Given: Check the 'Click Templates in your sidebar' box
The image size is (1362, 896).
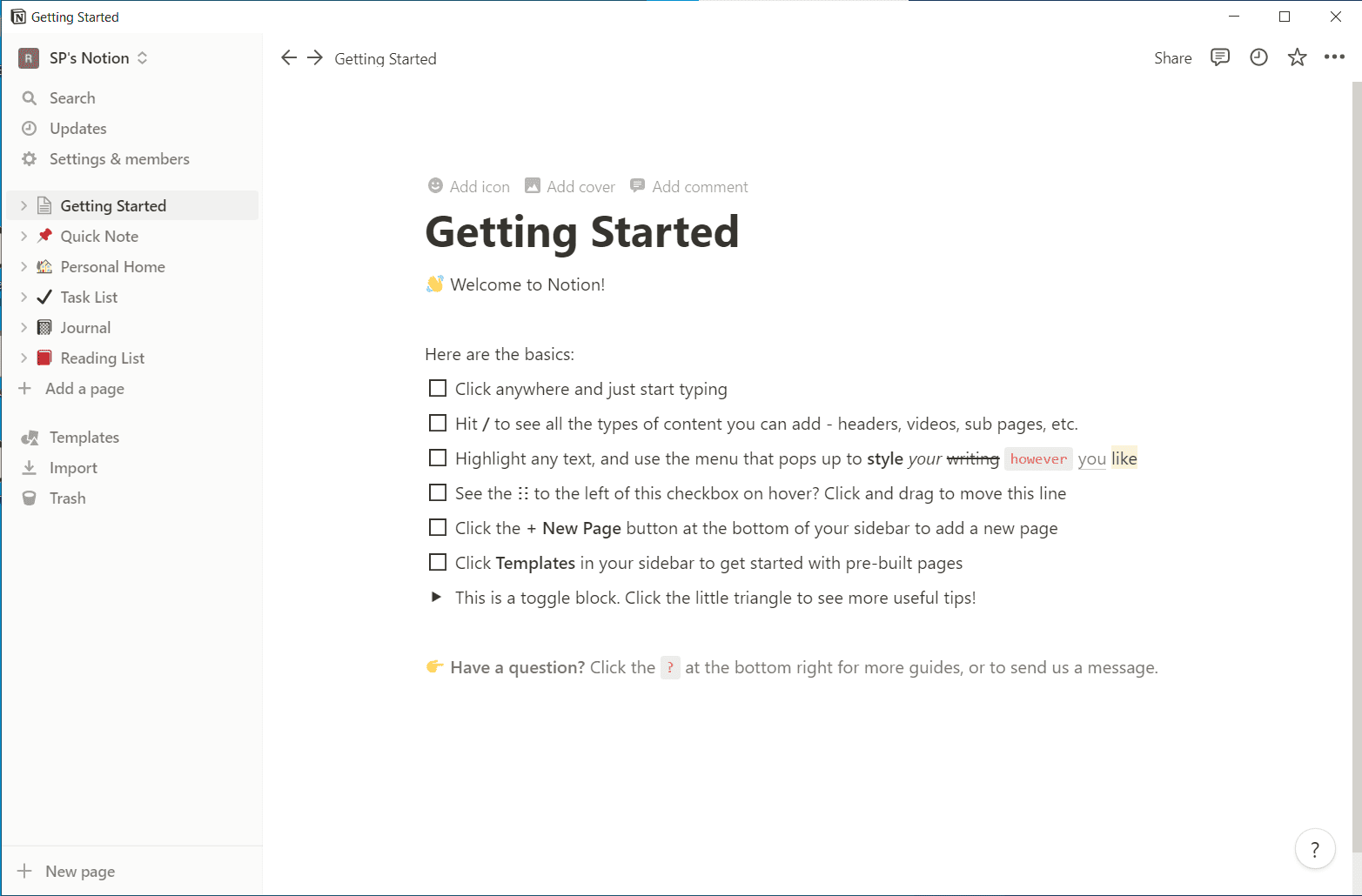Looking at the screenshot, I should 438,562.
